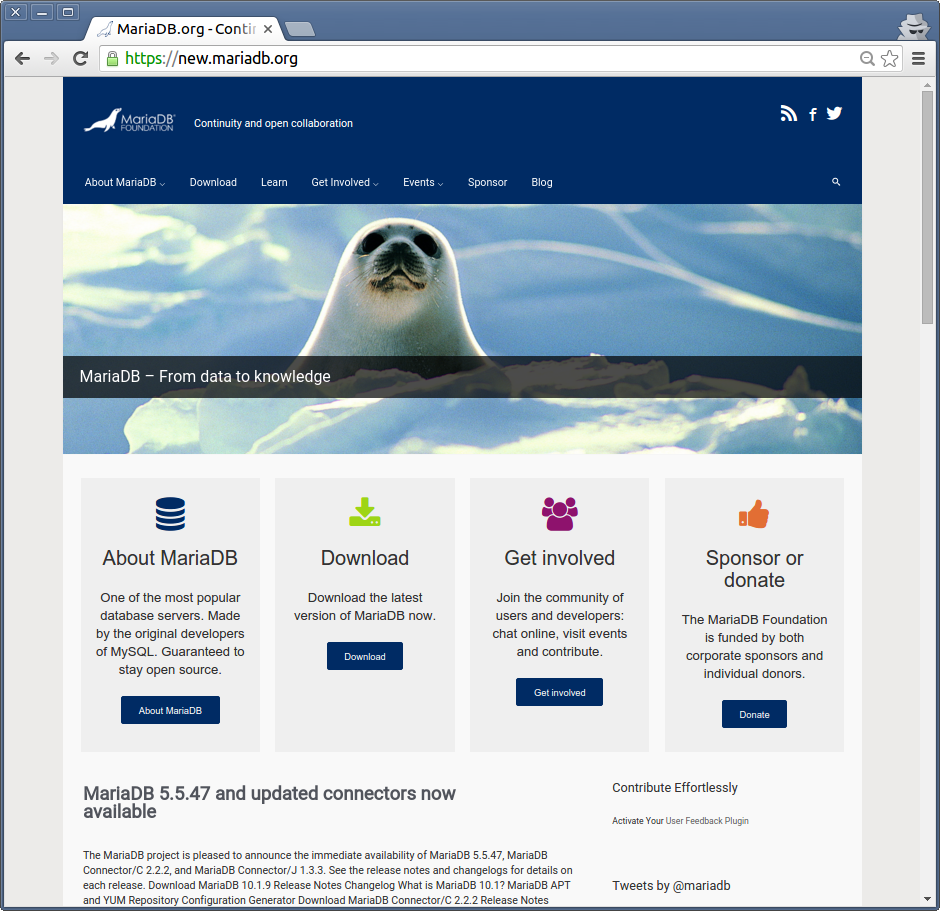The height and width of the screenshot is (911, 940).
Task: Click the blue database stack icon
Action: 170,514
